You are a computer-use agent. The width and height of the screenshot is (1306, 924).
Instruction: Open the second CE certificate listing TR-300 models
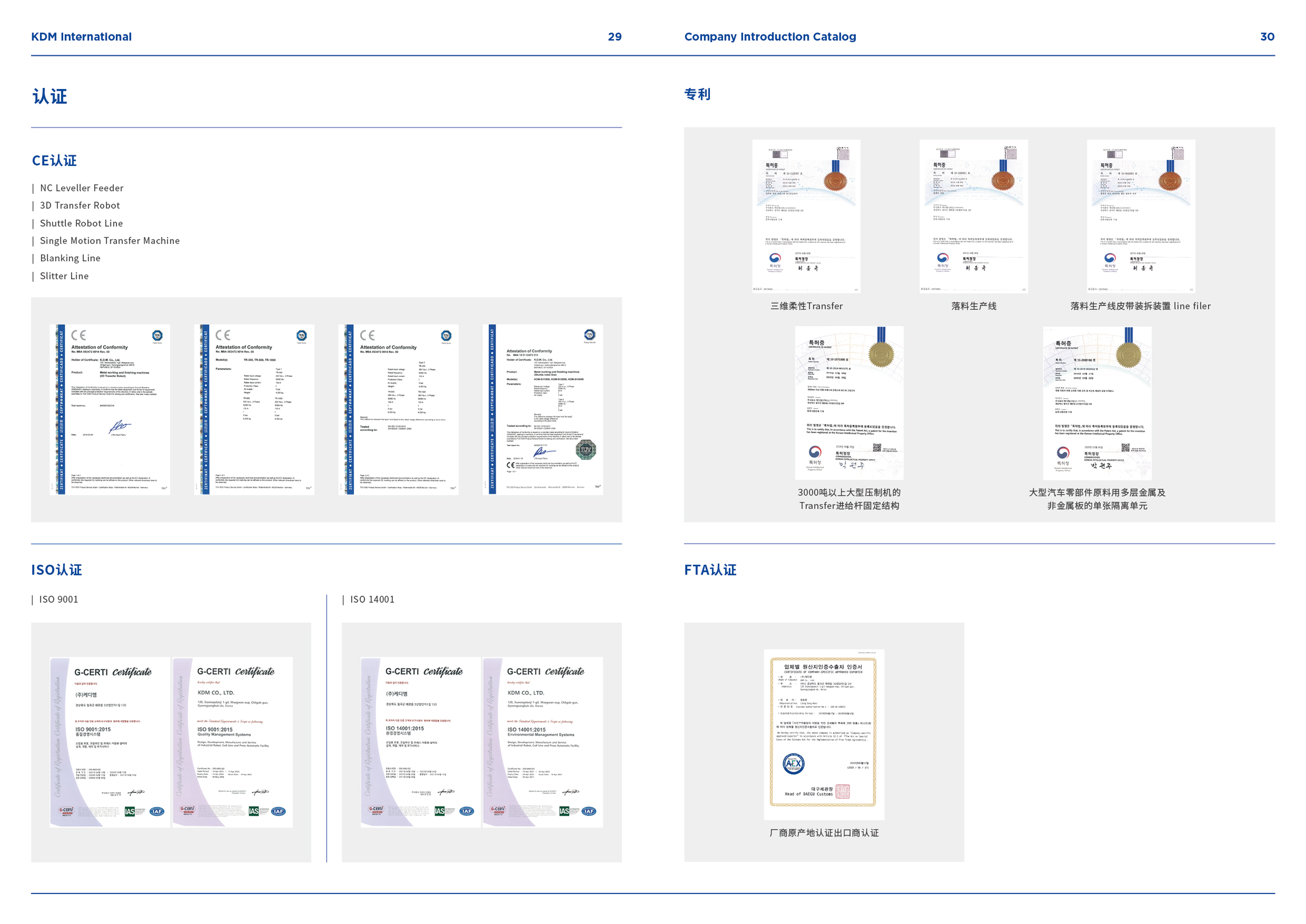click(254, 409)
